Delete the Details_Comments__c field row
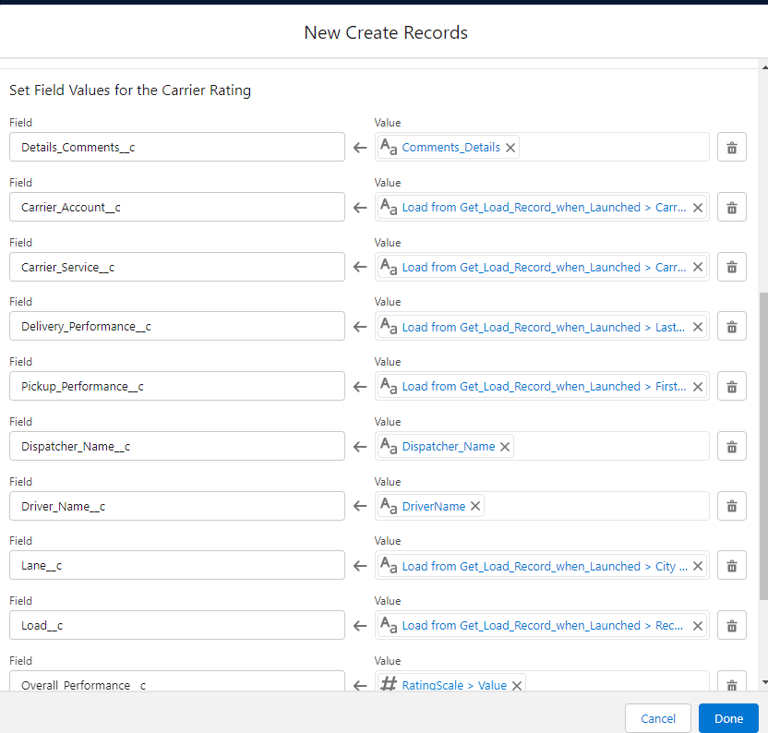 [x=731, y=147]
